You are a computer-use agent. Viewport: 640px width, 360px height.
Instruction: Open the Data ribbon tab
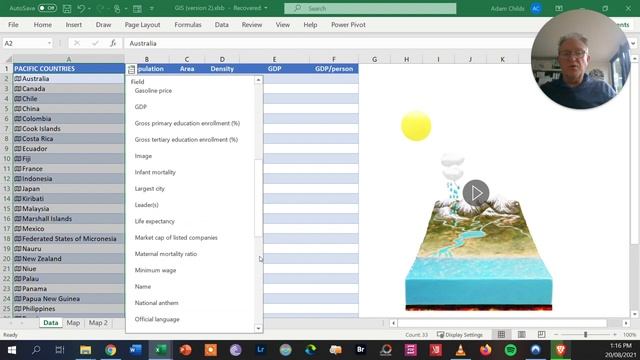pos(222,25)
